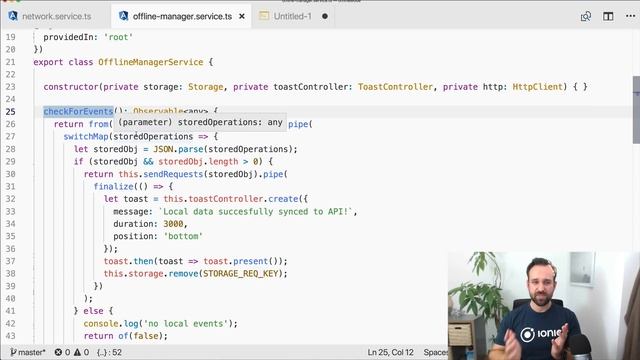Click the ToastController type in constructor
Image resolution: width=640 pixels, height=360 pixels.
click(x=395, y=87)
